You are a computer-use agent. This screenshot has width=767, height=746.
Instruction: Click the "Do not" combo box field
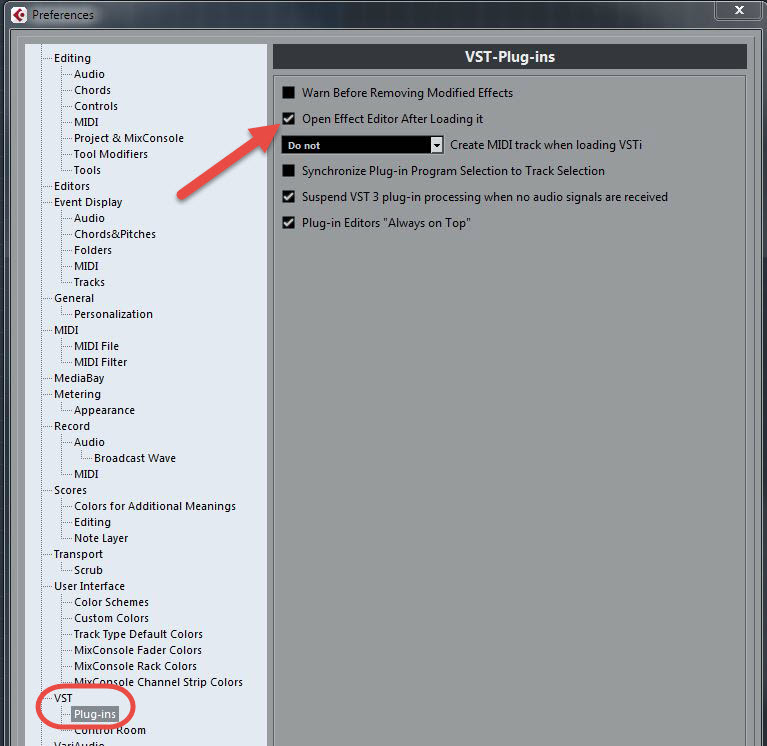point(362,145)
